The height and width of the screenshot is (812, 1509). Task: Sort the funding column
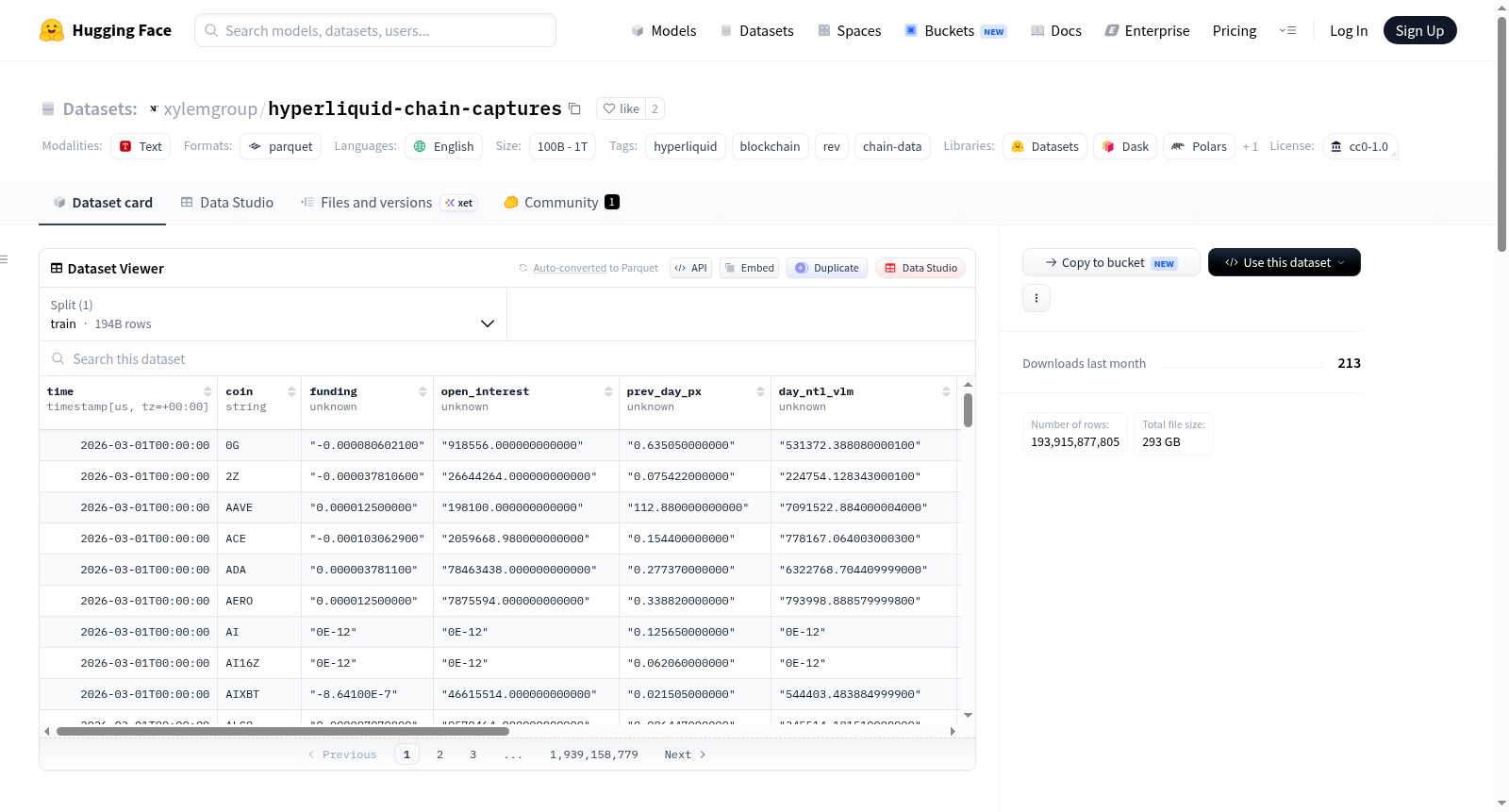[423, 391]
